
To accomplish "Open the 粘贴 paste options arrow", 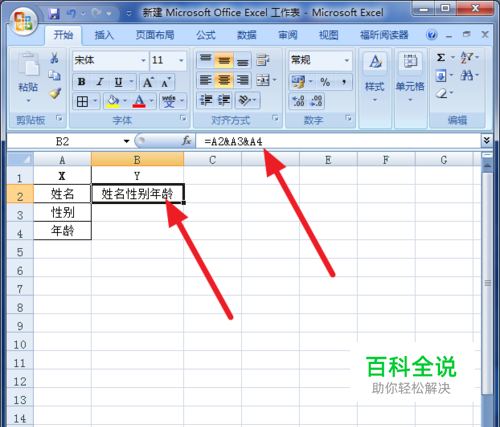I will click(x=28, y=100).
